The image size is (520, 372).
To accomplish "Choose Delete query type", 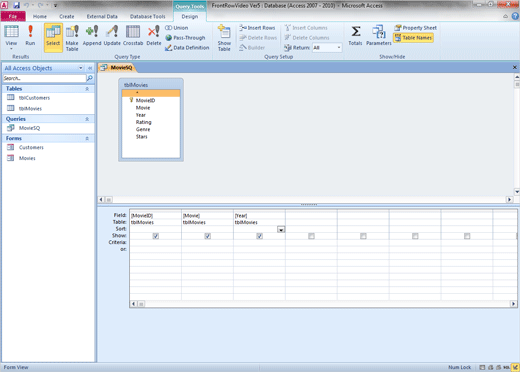I will tap(154, 35).
